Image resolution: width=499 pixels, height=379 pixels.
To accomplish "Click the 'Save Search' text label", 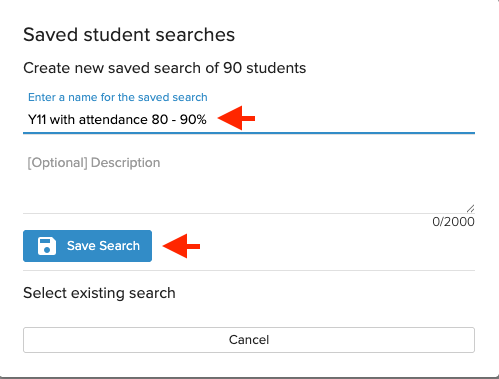I will coord(103,246).
